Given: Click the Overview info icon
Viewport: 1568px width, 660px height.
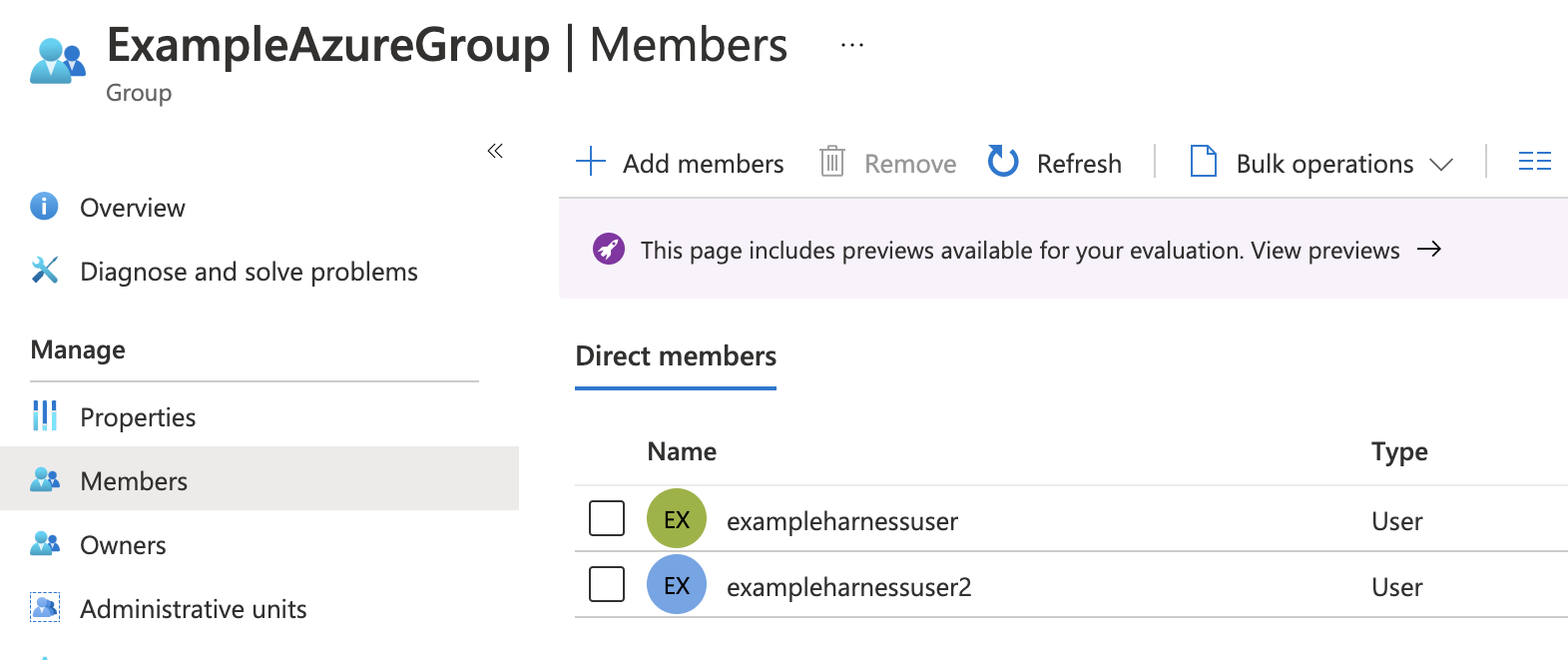Looking at the screenshot, I should pos(44,206).
